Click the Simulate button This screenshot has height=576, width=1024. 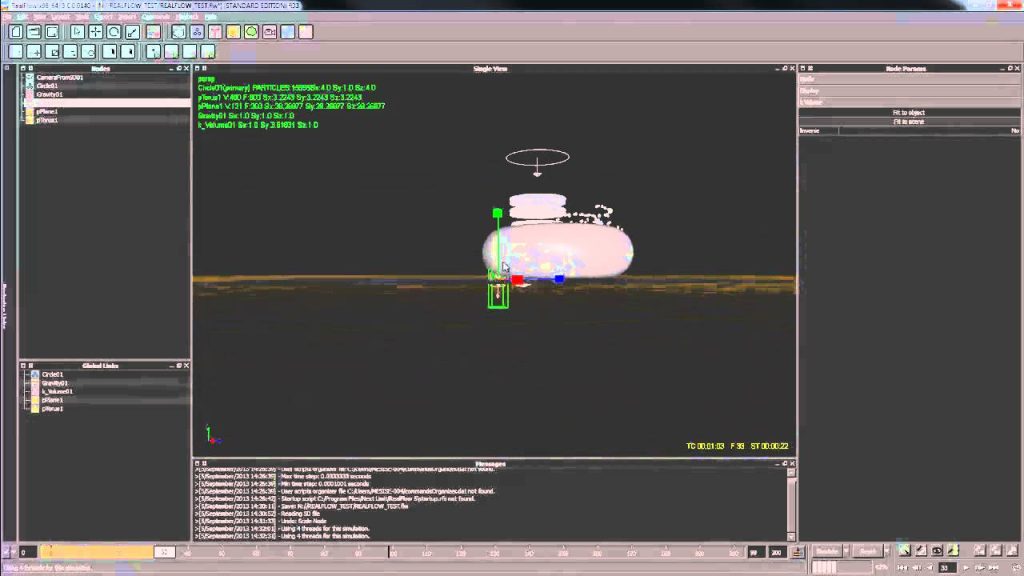pyautogui.click(x=827, y=551)
